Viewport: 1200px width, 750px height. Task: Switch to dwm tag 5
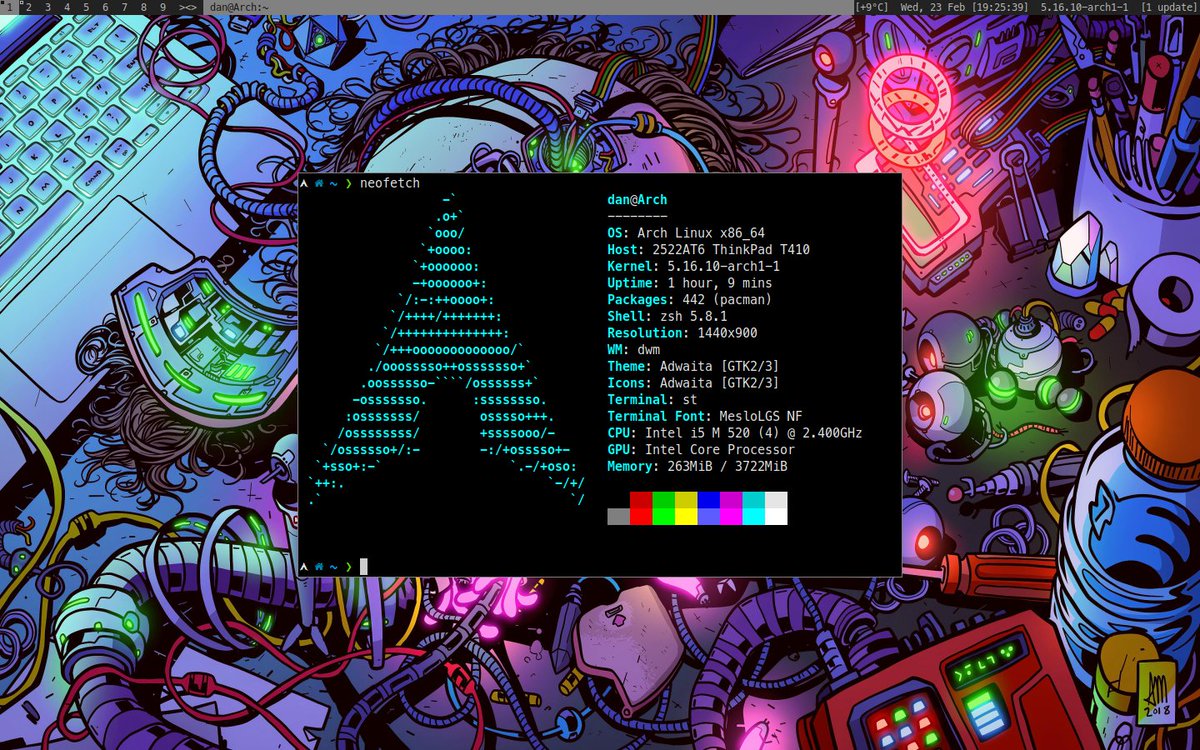pos(85,7)
